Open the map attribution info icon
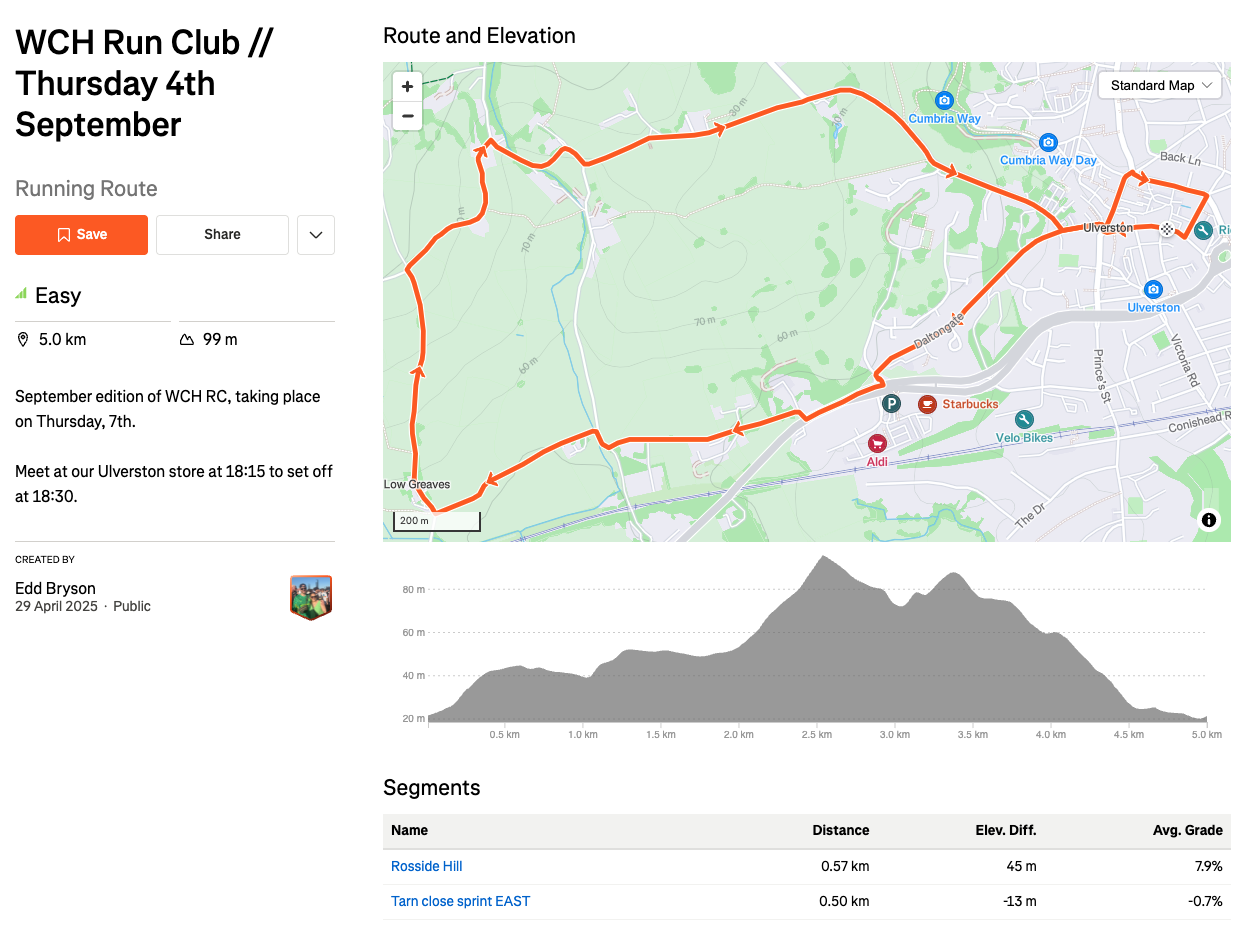The width and height of the screenshot is (1253, 934). pos(1209,520)
